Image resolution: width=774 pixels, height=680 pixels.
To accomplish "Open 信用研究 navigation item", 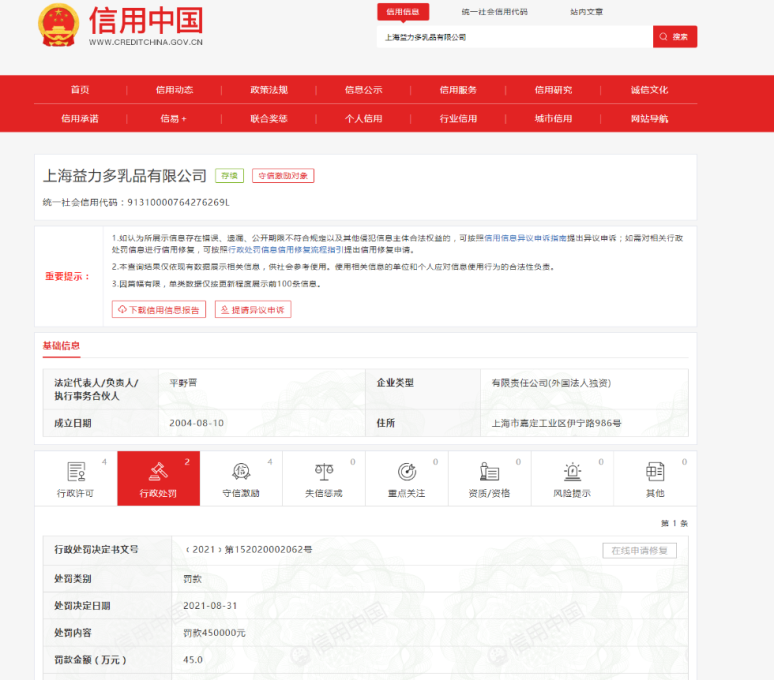I will tap(553, 90).
